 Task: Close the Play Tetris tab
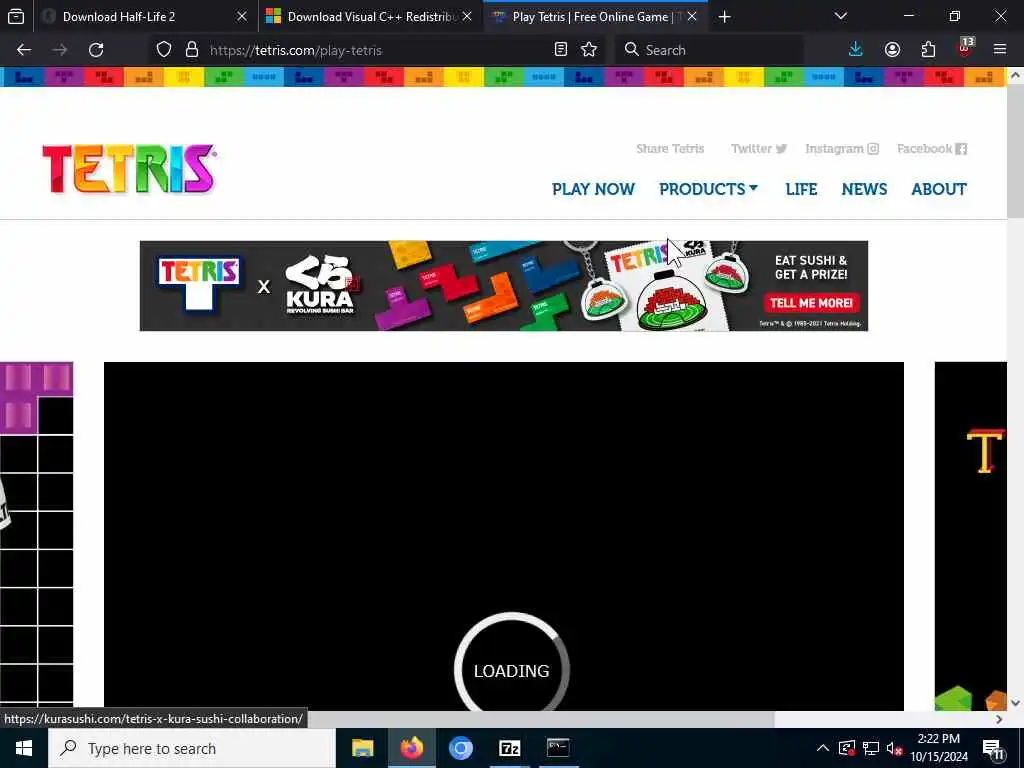pyautogui.click(x=692, y=16)
